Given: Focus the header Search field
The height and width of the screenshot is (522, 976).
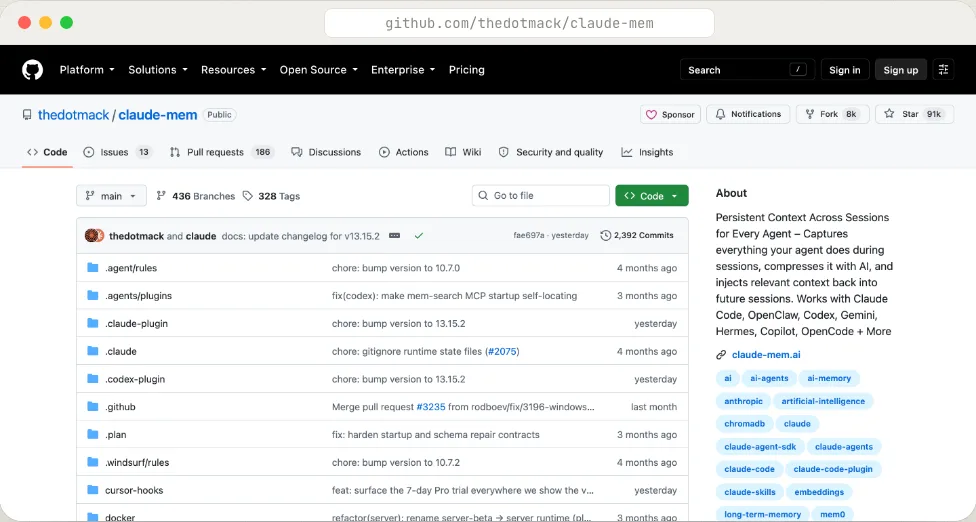Looking at the screenshot, I should point(747,70).
